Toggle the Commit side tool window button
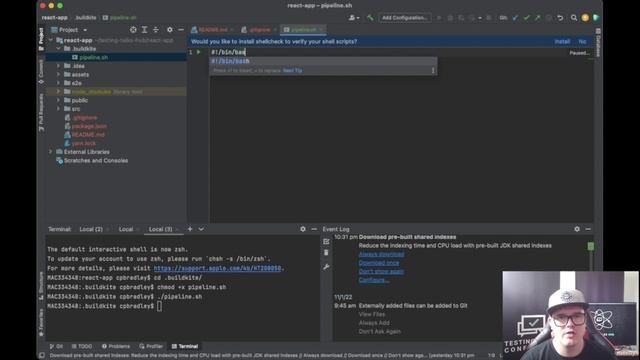Screen dimensions: 640x360 (x=41, y=72)
